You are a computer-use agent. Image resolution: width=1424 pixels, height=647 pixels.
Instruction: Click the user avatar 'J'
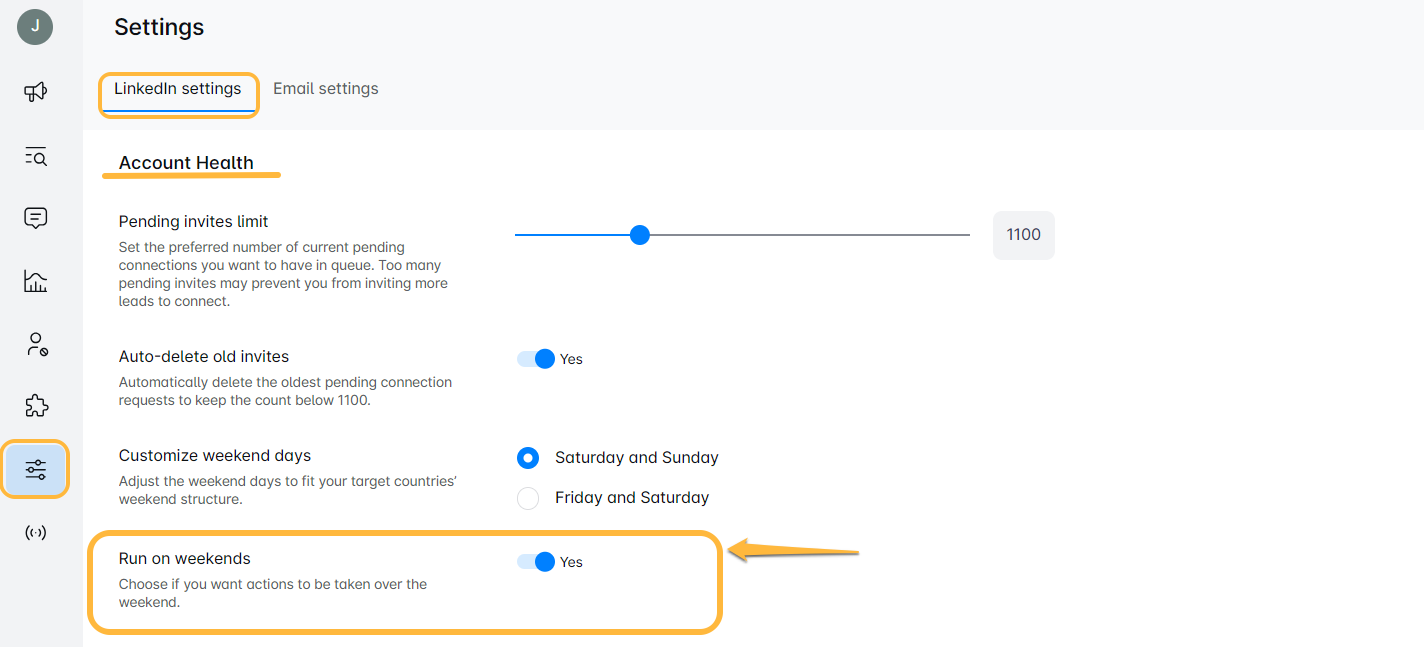35,27
